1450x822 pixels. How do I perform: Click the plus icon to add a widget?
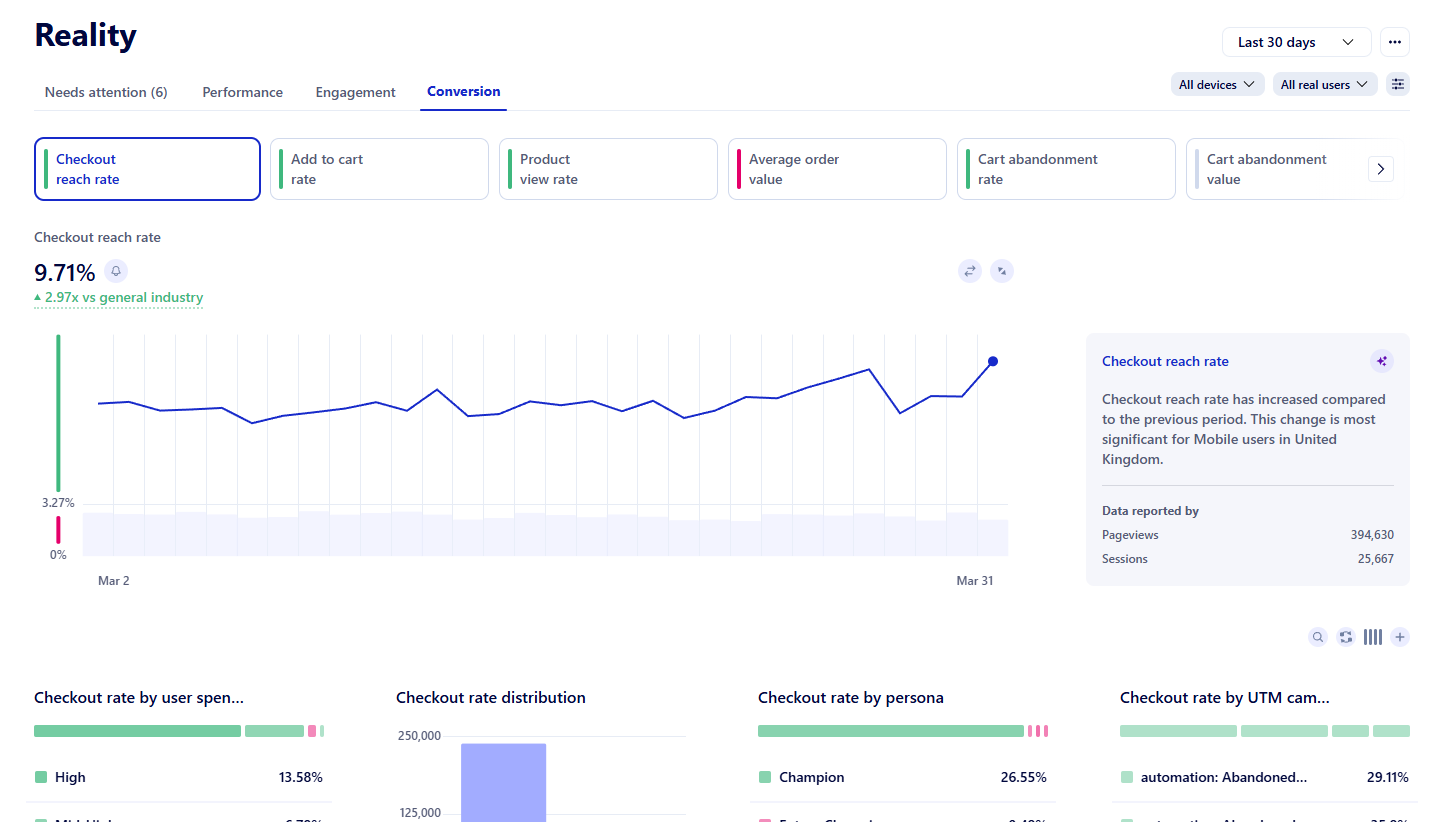tap(1400, 636)
